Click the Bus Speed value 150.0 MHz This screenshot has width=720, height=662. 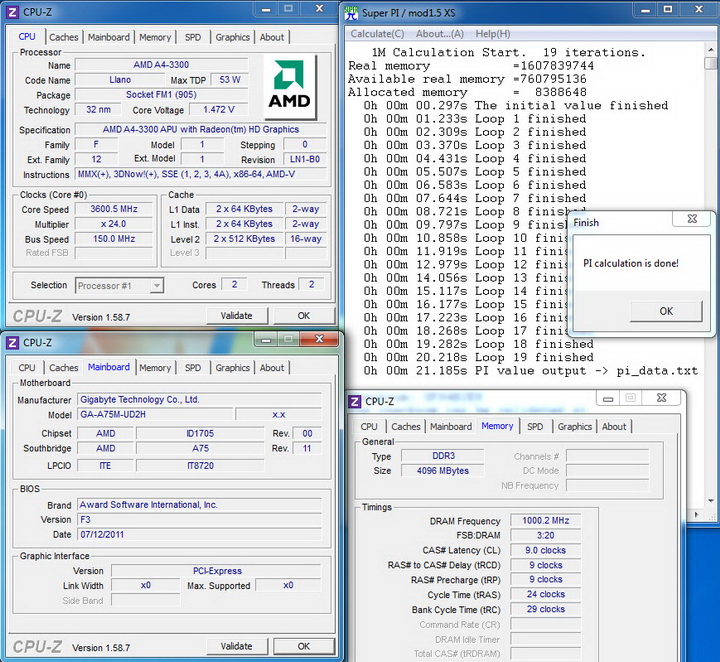[x=114, y=239]
